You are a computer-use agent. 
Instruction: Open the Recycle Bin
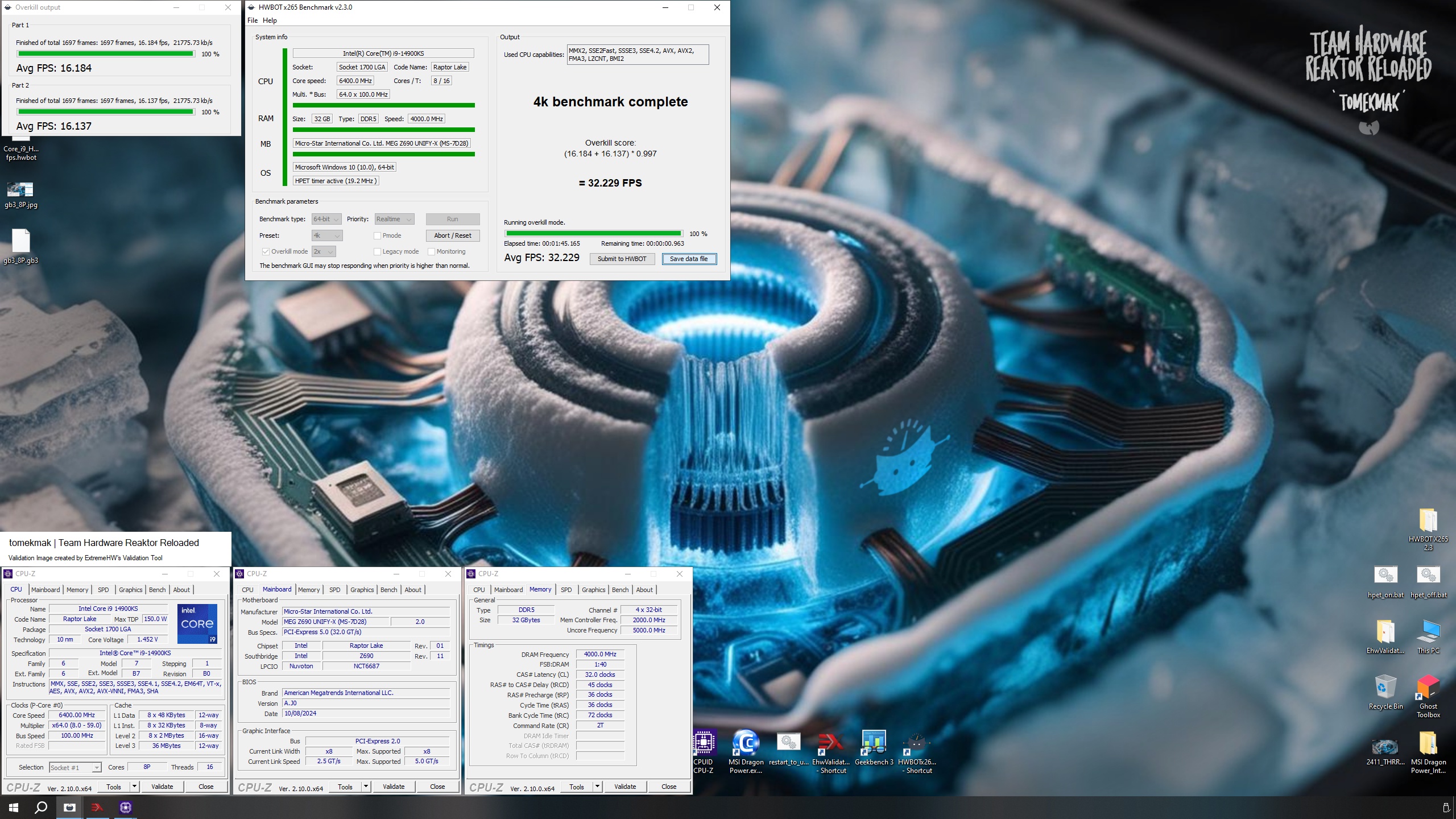point(1385,692)
